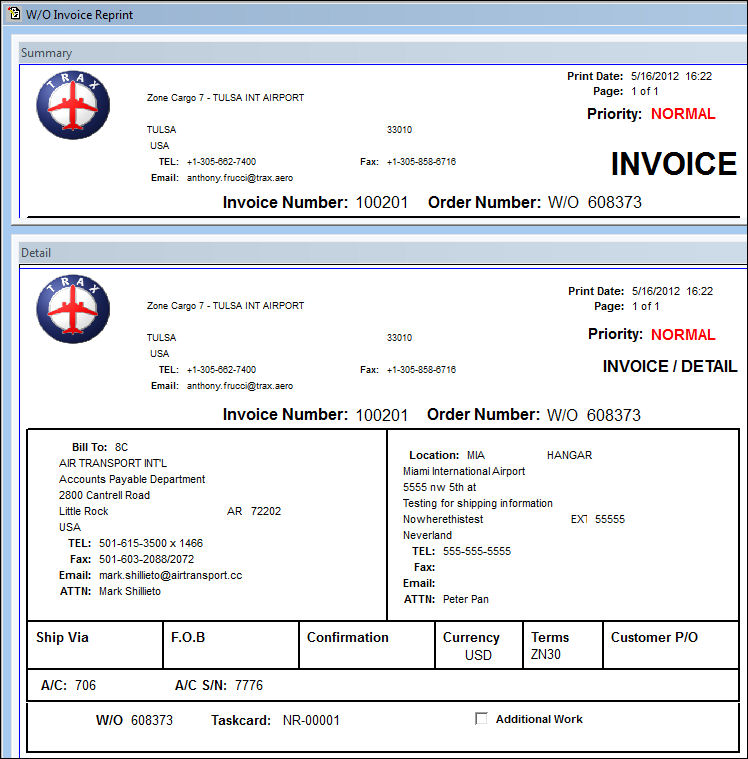This screenshot has width=748, height=759.
Task: Click Testing for shipping information line
Action: point(477,503)
